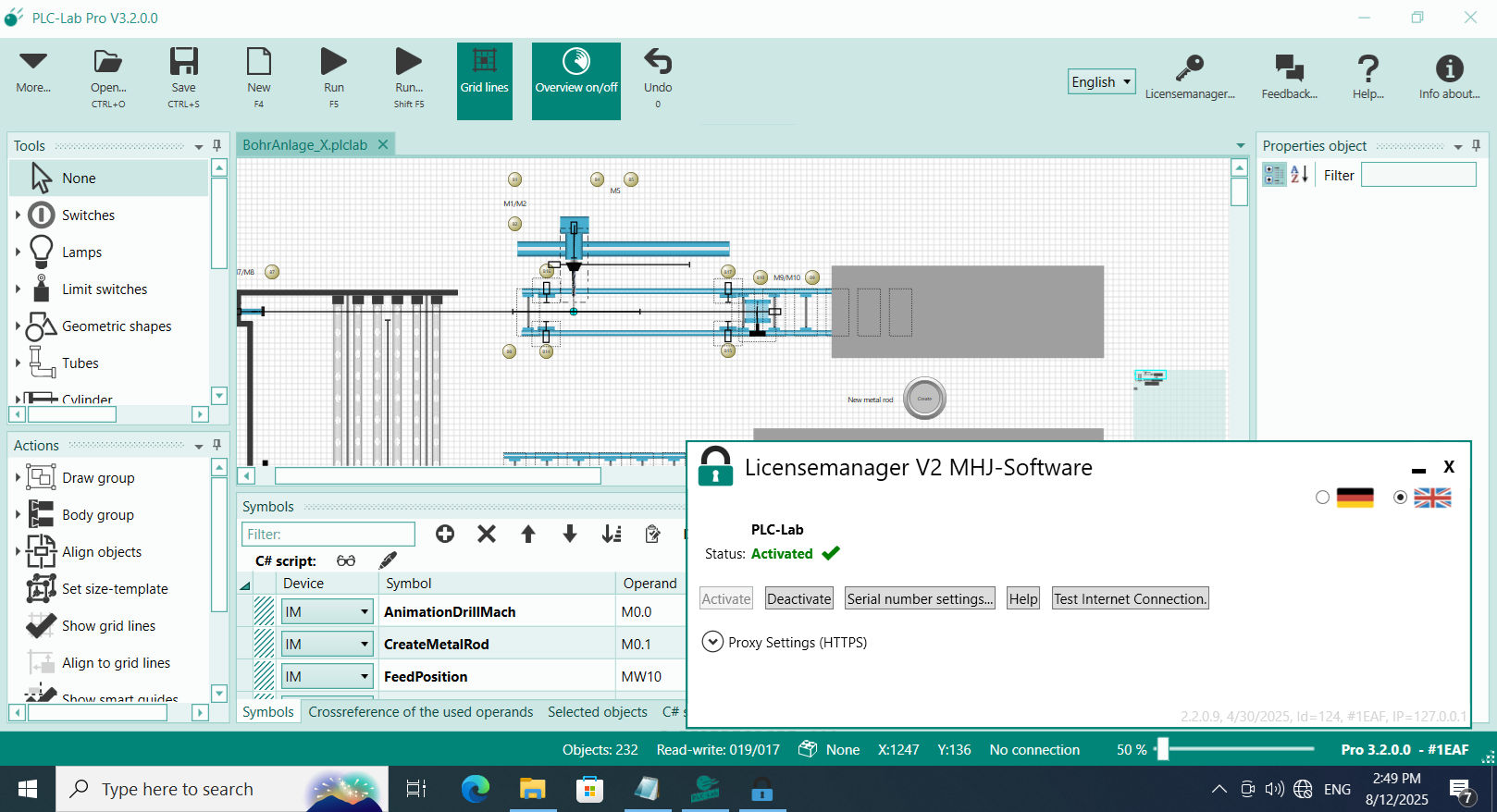This screenshot has height=812, width=1497.
Task: Open the English language dropdown
Action: point(1101,81)
